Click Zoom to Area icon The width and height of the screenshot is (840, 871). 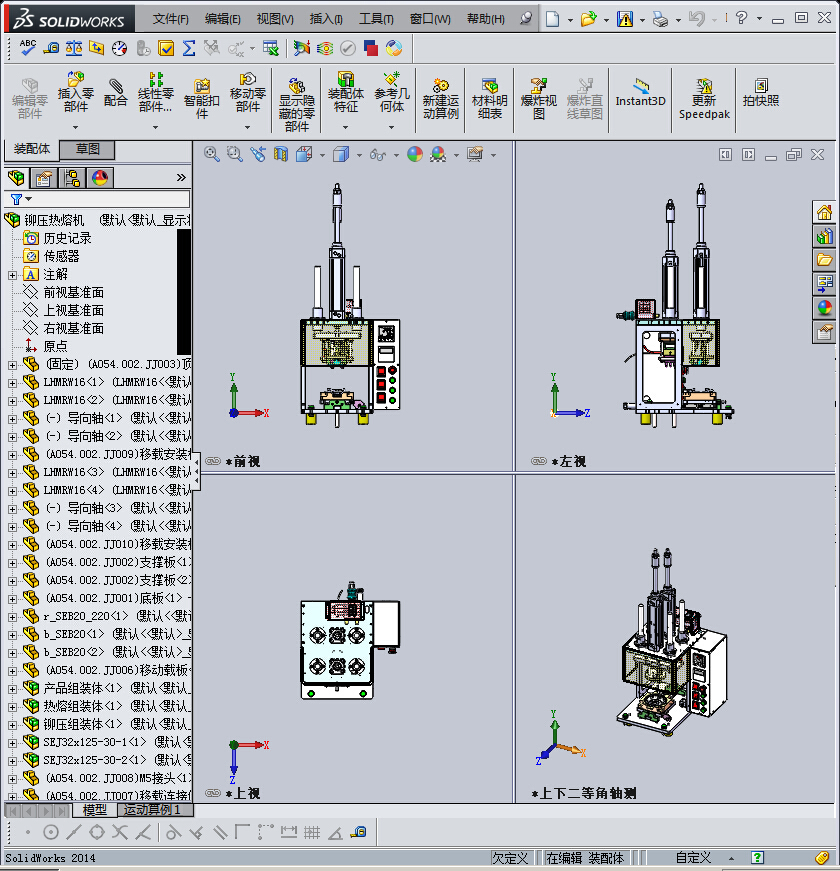point(234,154)
